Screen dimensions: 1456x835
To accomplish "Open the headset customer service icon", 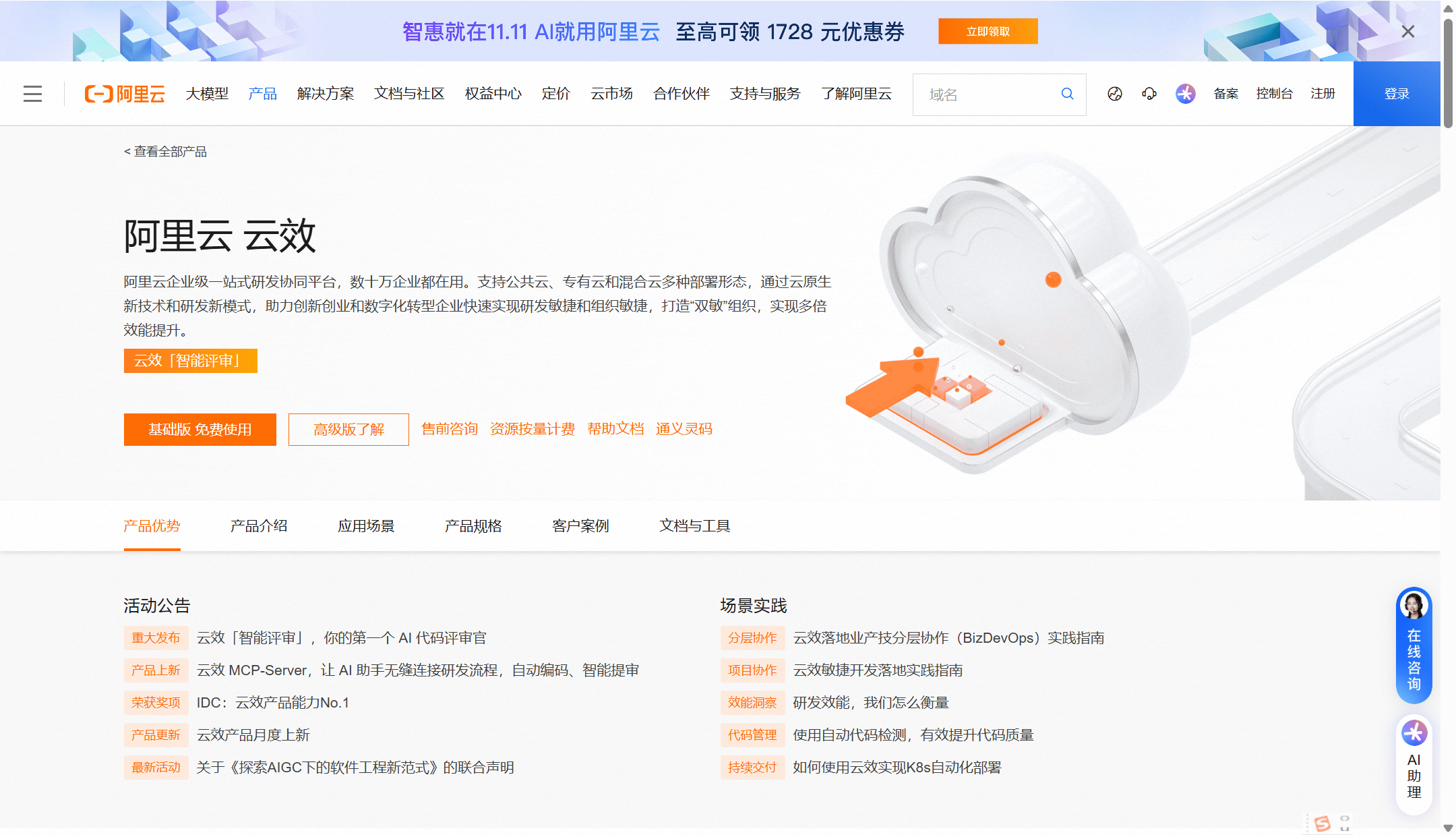I will [x=1149, y=94].
